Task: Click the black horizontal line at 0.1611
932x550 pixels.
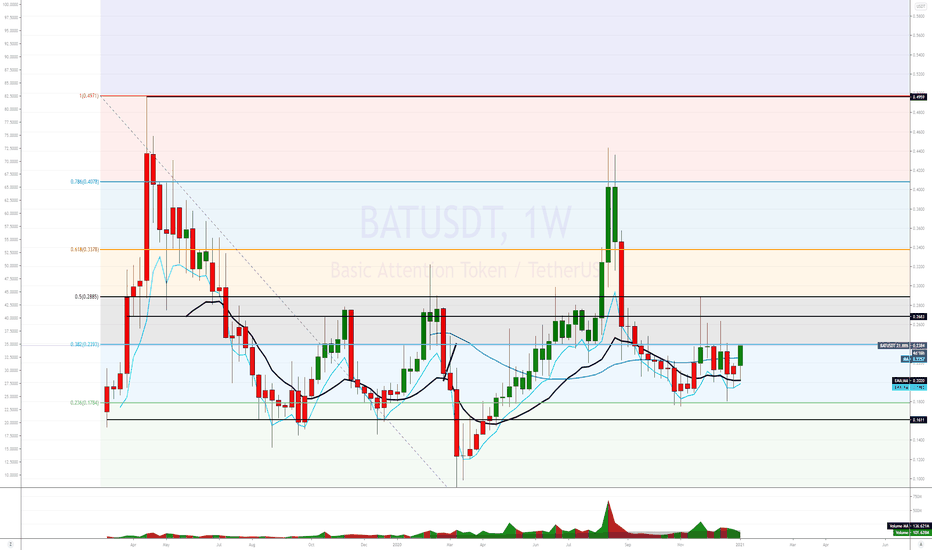Action: [x=508, y=420]
